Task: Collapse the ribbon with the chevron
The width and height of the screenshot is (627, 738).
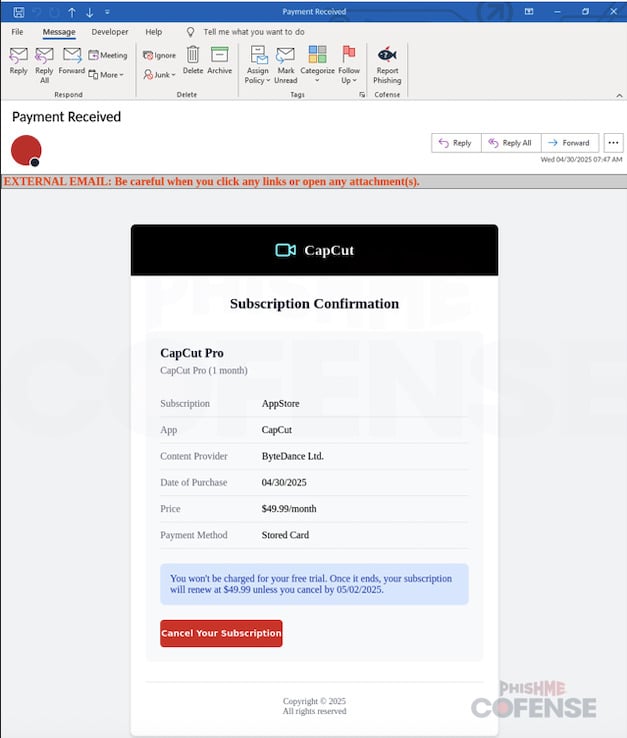Action: click(619, 96)
